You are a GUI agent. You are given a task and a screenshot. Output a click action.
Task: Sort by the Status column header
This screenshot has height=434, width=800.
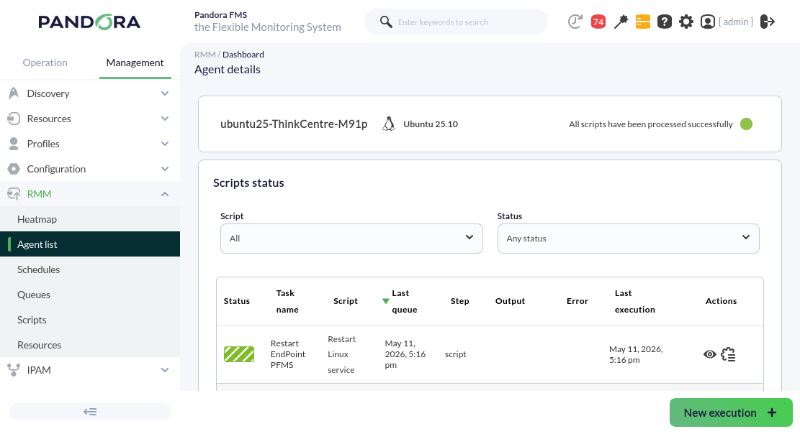pos(237,301)
